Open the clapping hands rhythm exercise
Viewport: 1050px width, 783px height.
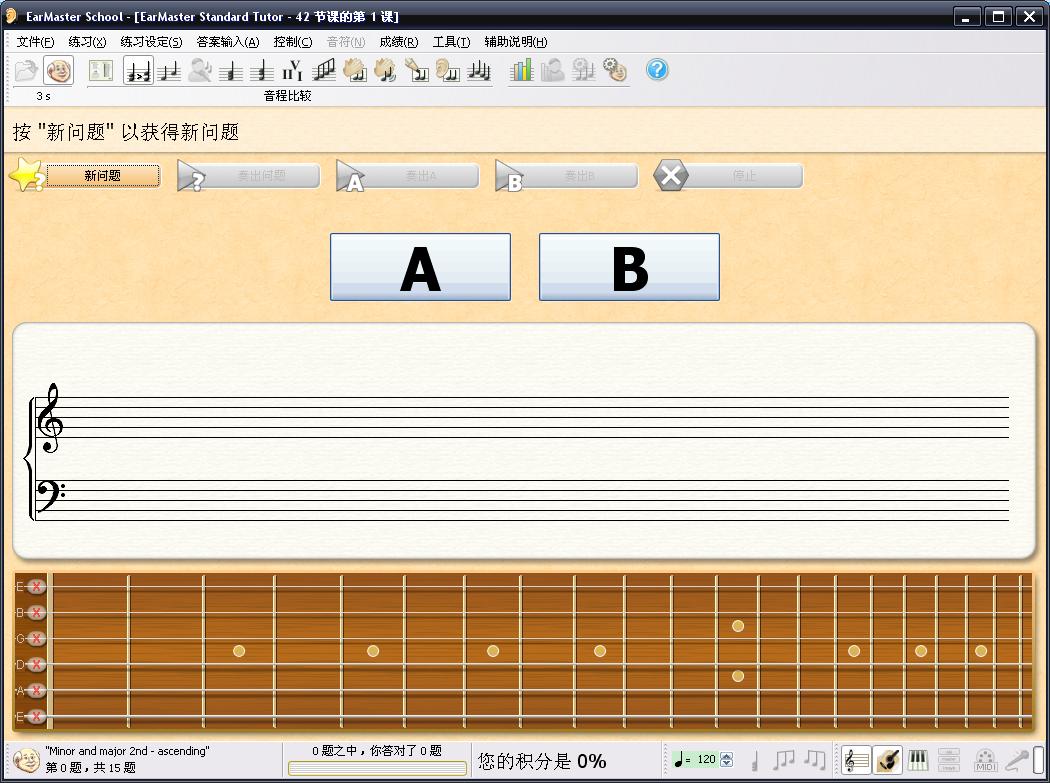tap(354, 70)
